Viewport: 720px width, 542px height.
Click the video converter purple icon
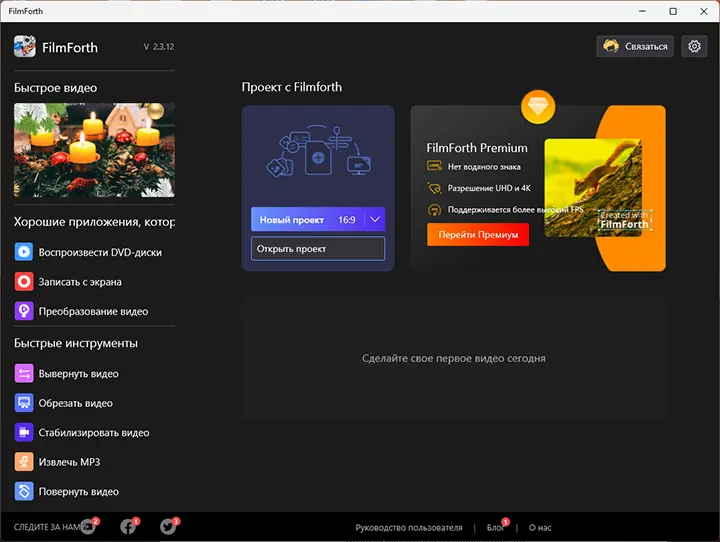pyautogui.click(x=24, y=311)
